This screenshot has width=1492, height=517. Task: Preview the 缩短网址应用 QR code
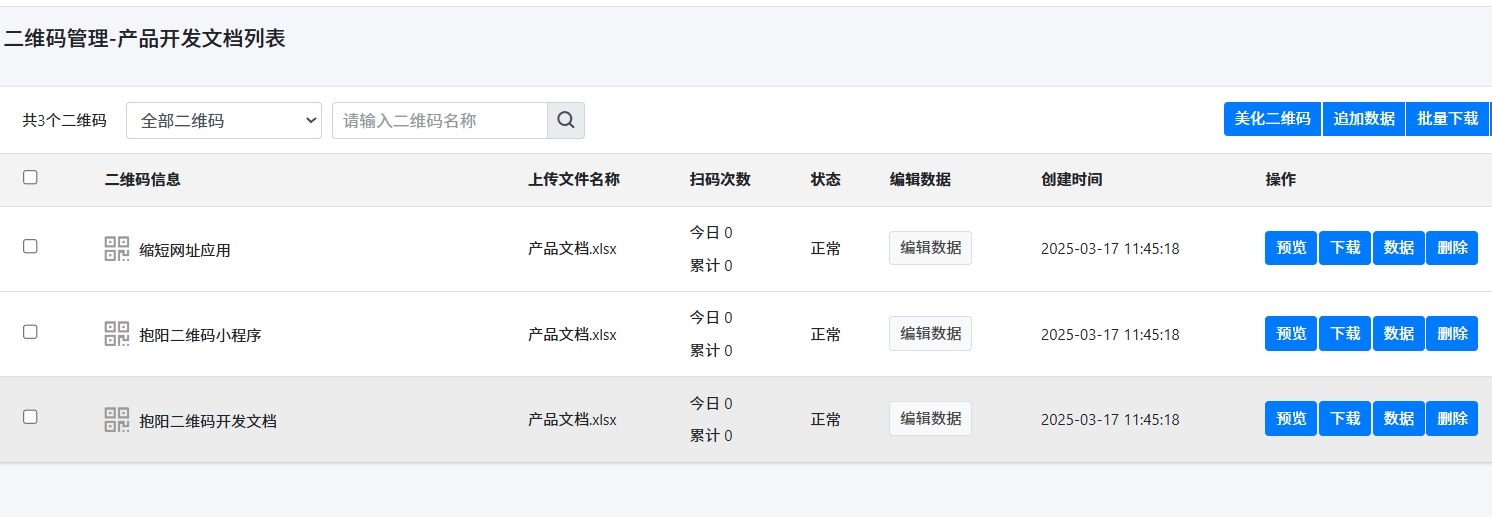coord(1291,248)
